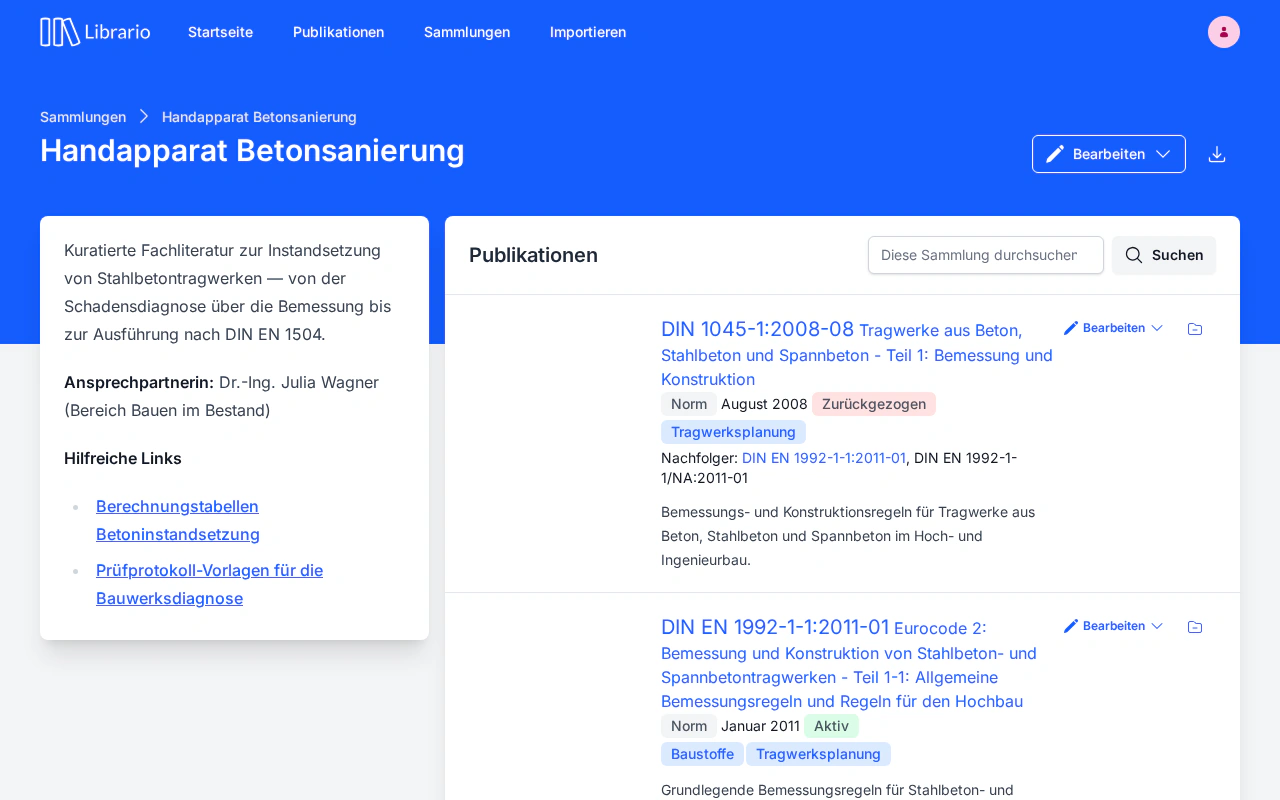Click the Zurückgezogen status badge
This screenshot has height=800, width=1280.
tap(874, 404)
